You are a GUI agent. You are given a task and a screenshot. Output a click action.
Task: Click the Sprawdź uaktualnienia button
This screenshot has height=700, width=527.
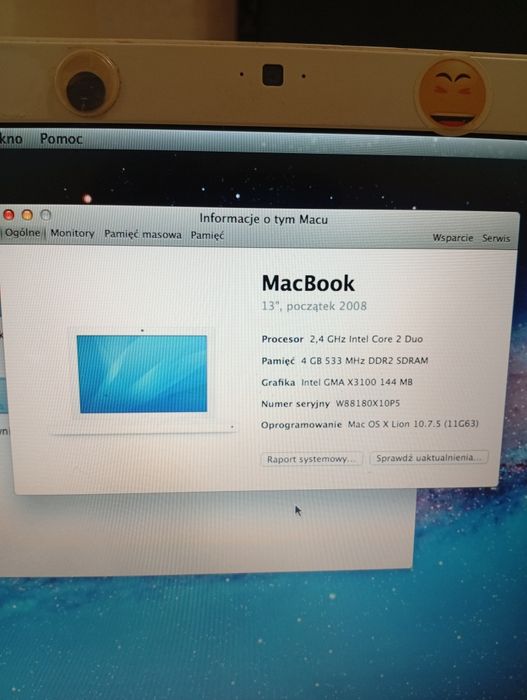click(x=429, y=458)
